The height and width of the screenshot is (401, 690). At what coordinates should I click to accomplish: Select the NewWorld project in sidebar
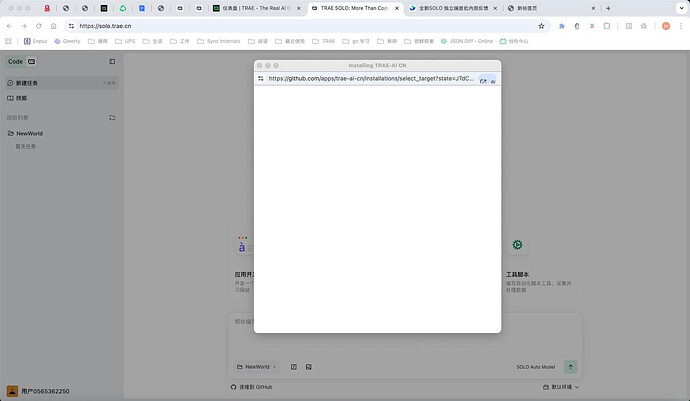coord(29,133)
